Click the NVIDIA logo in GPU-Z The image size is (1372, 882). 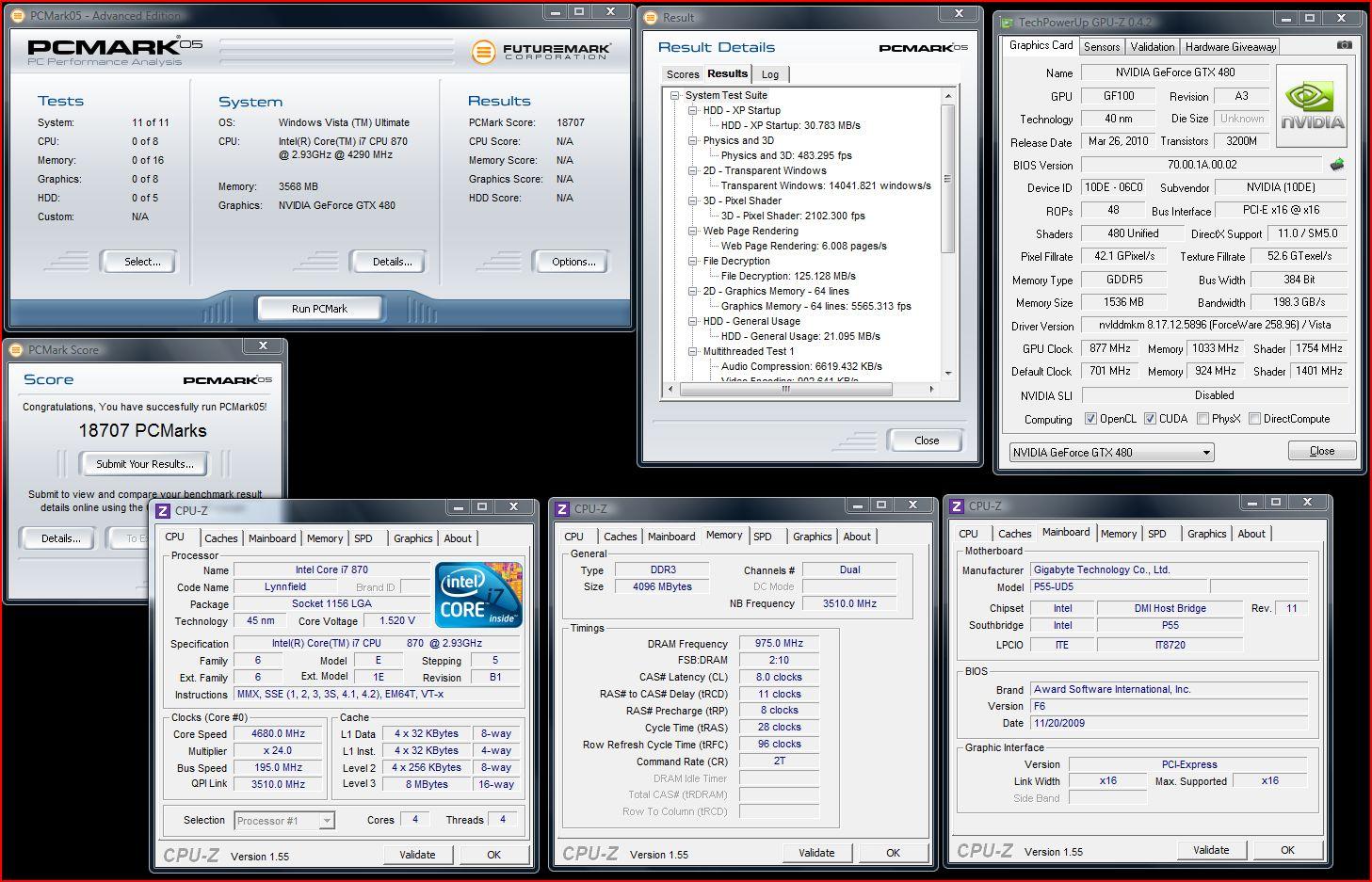coord(1313,104)
